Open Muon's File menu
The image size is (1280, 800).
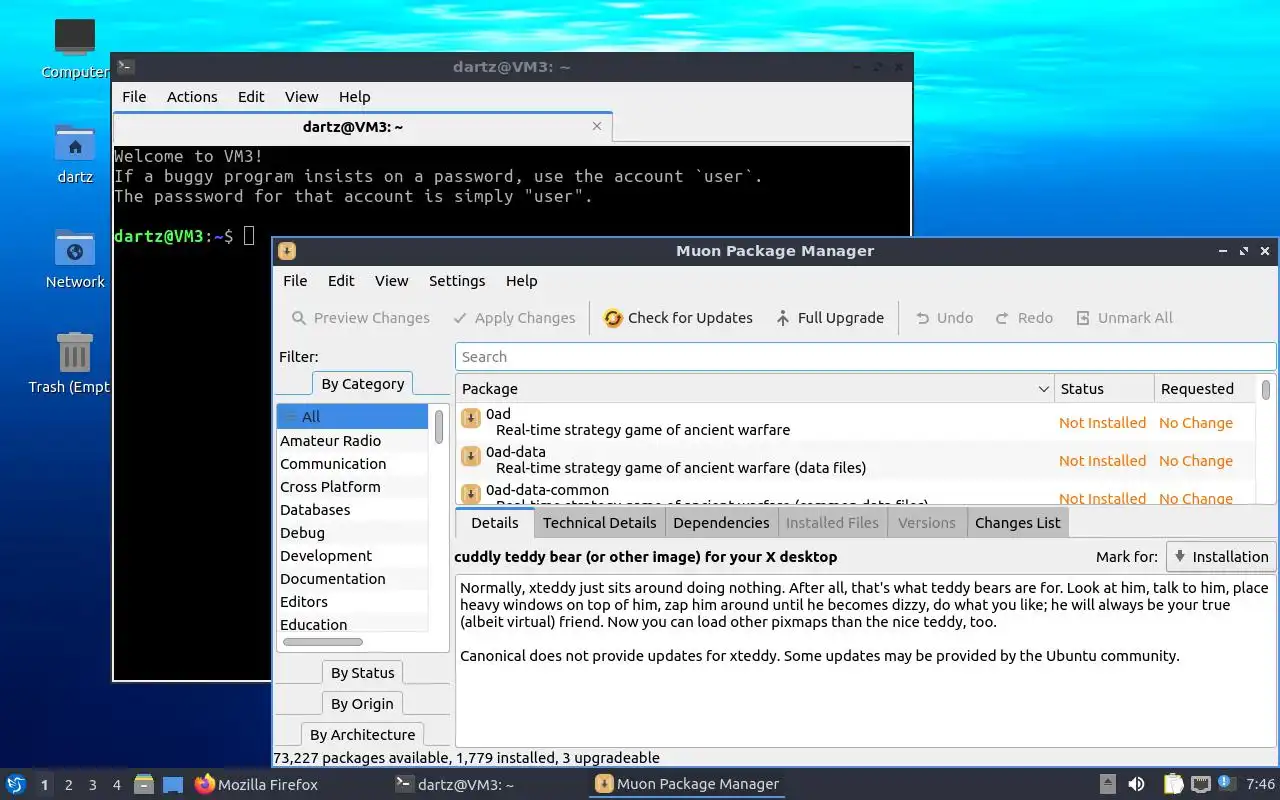click(x=295, y=281)
